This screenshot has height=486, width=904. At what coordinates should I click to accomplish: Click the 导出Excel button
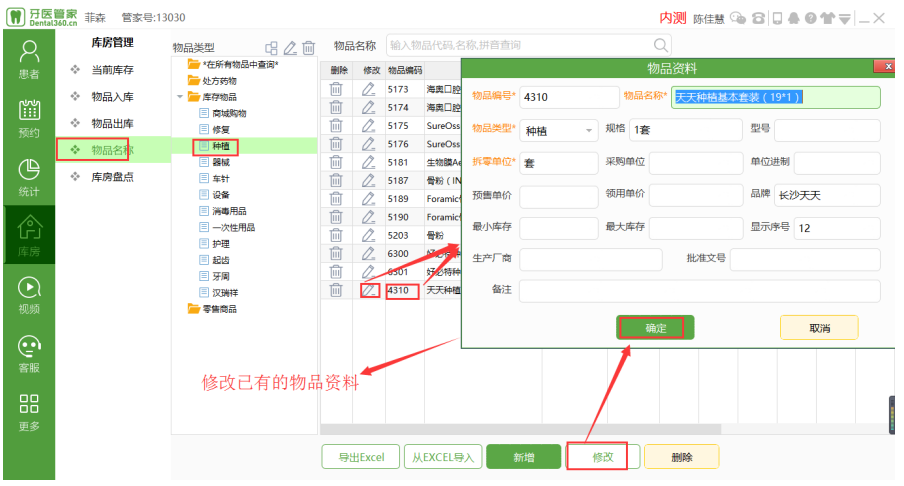(x=361, y=457)
